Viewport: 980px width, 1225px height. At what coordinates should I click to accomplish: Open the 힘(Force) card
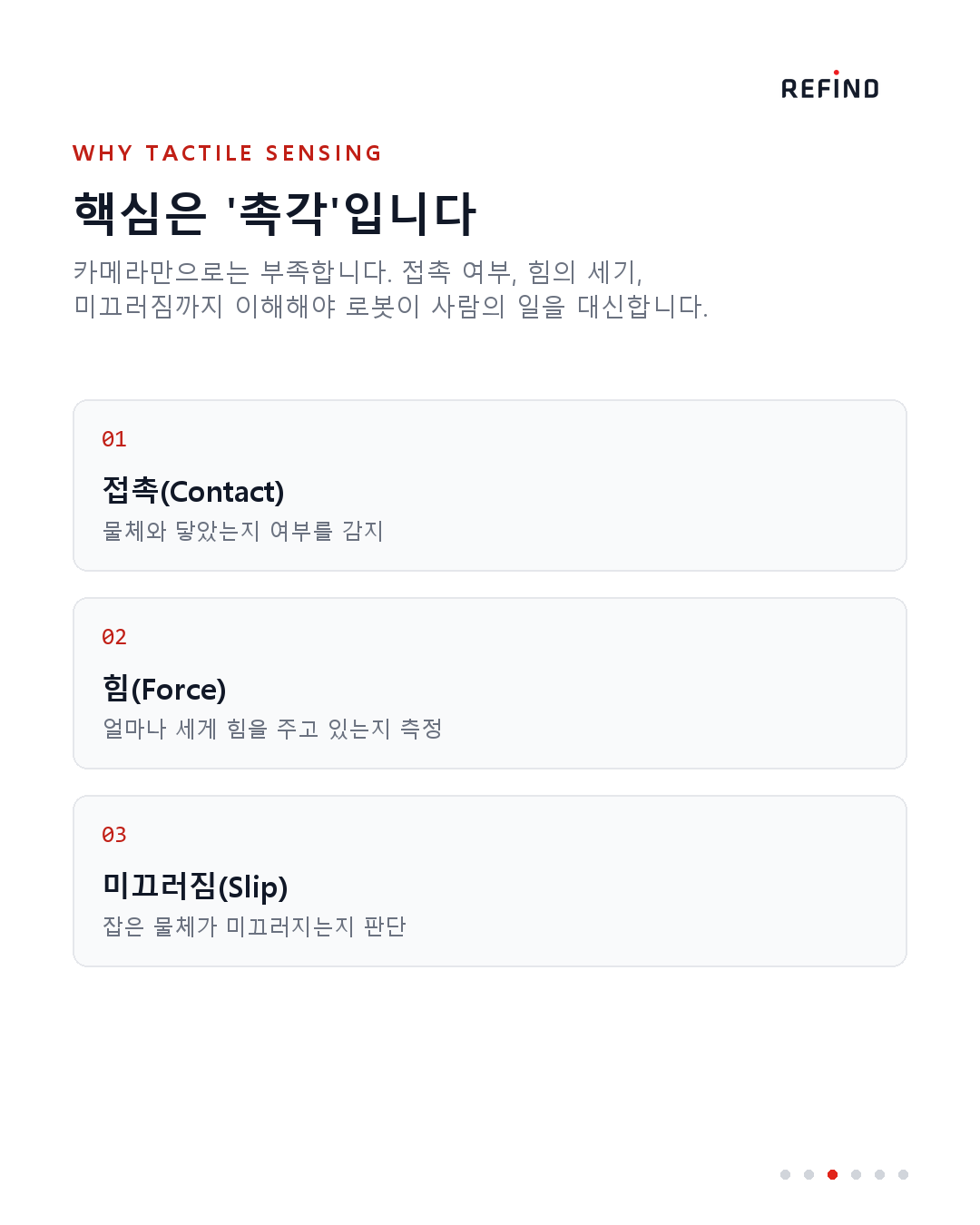coord(490,683)
